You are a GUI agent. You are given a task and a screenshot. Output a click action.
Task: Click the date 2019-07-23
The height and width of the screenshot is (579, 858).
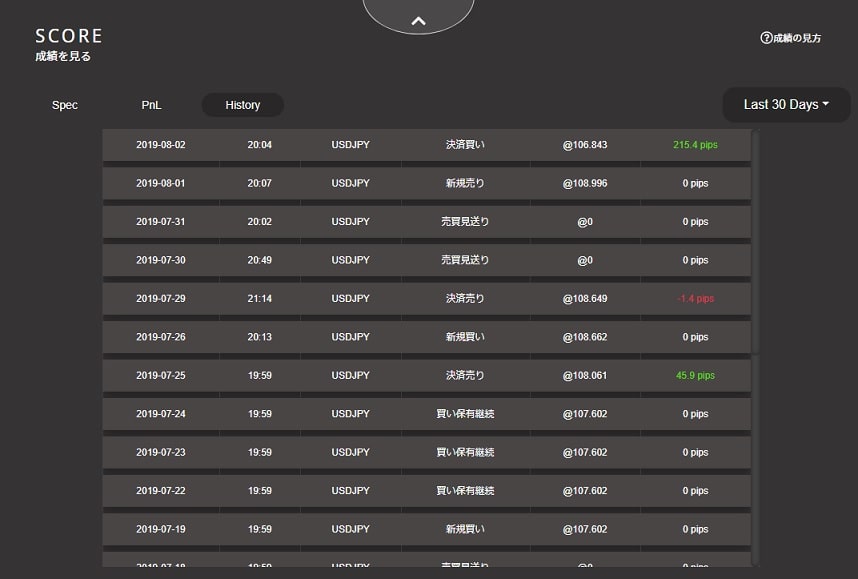tap(161, 453)
